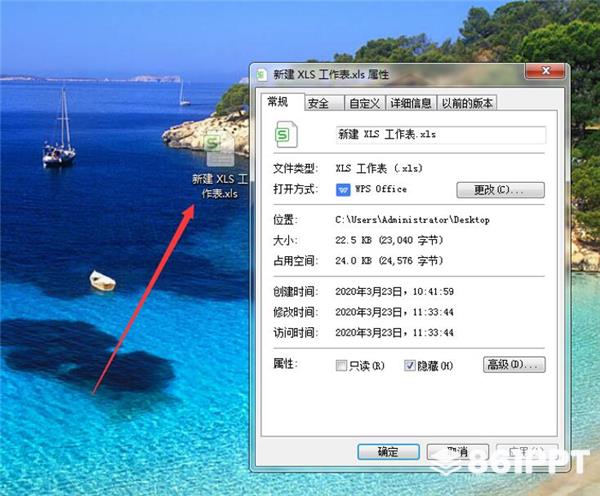Click the dialog title 新建 XLS 工作表.xls 属性
Screen dimensions: 600x496
331,74
